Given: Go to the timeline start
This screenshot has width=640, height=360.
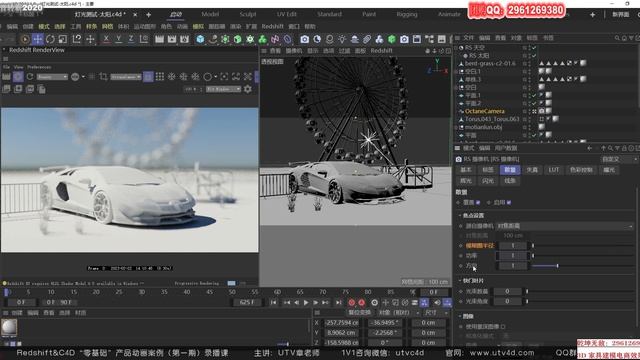Looking at the screenshot, I should coord(273,302).
